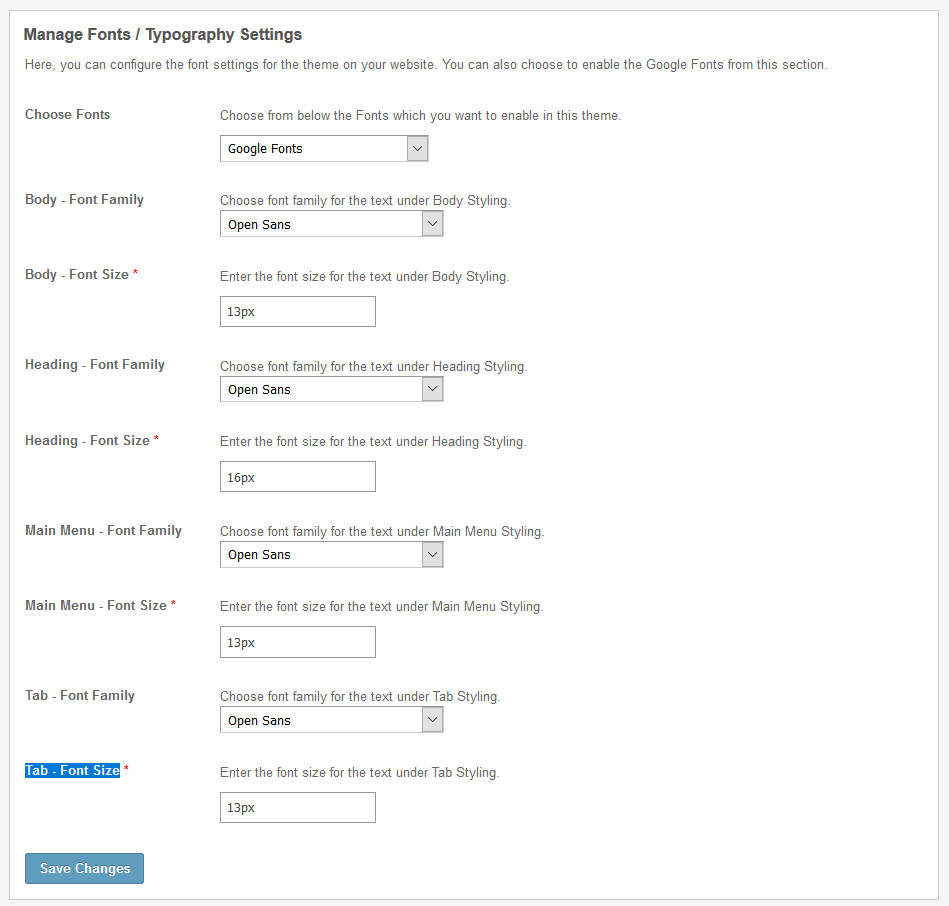Click the Tab - Font Family label
Viewport: 949px width, 906px height.
[x=80, y=695]
